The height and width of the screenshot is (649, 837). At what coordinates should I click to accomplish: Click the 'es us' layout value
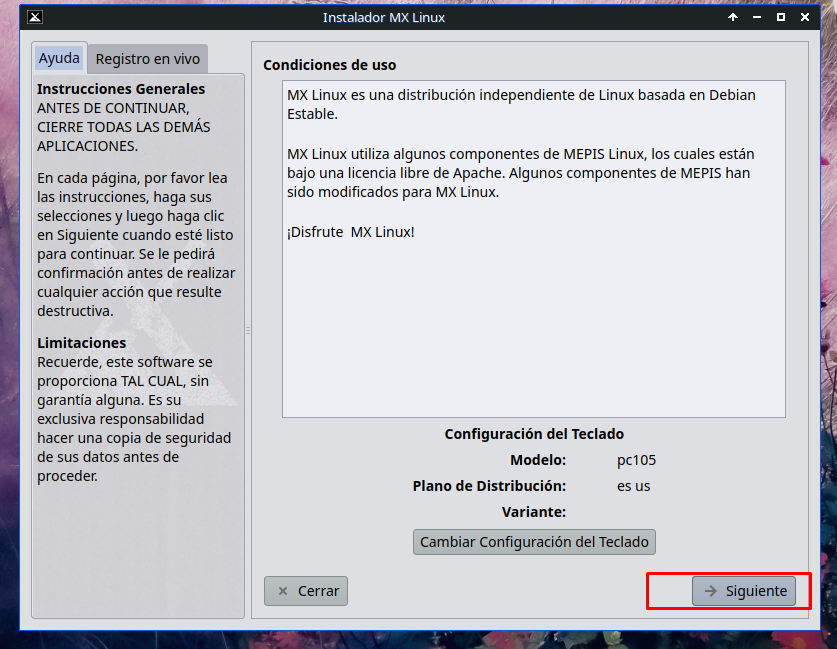click(x=634, y=486)
